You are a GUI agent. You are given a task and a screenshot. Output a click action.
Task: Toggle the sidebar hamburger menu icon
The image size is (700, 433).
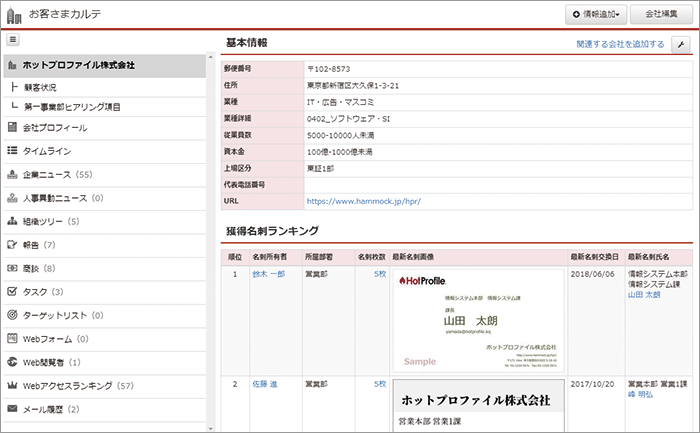click(13, 40)
